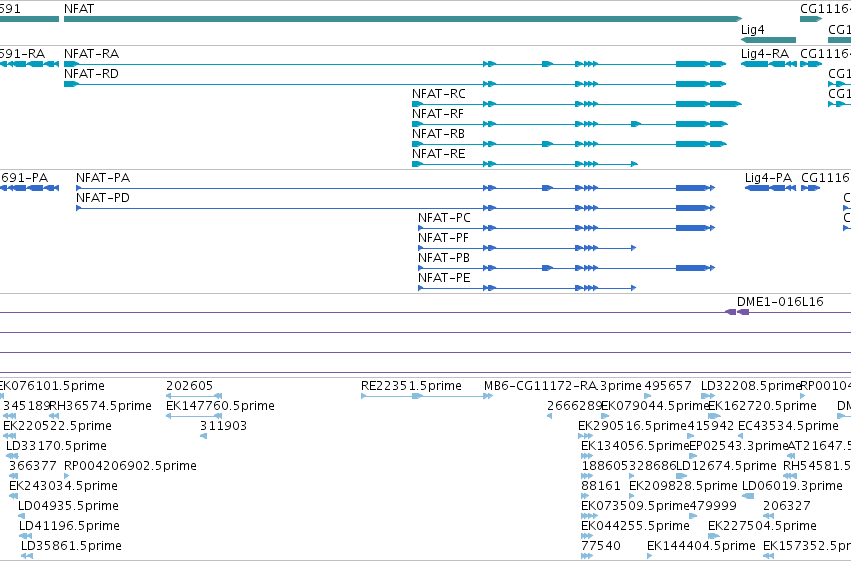The width and height of the screenshot is (851, 561).
Task: Click MB6-CG11172-RA.3prime
Action: coord(563,386)
